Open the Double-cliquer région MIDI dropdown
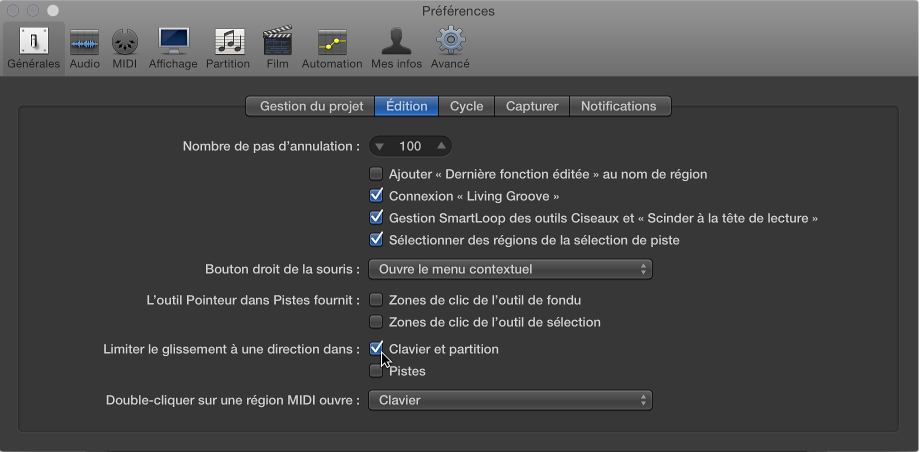Screen dimensions: 920x452 pos(510,401)
